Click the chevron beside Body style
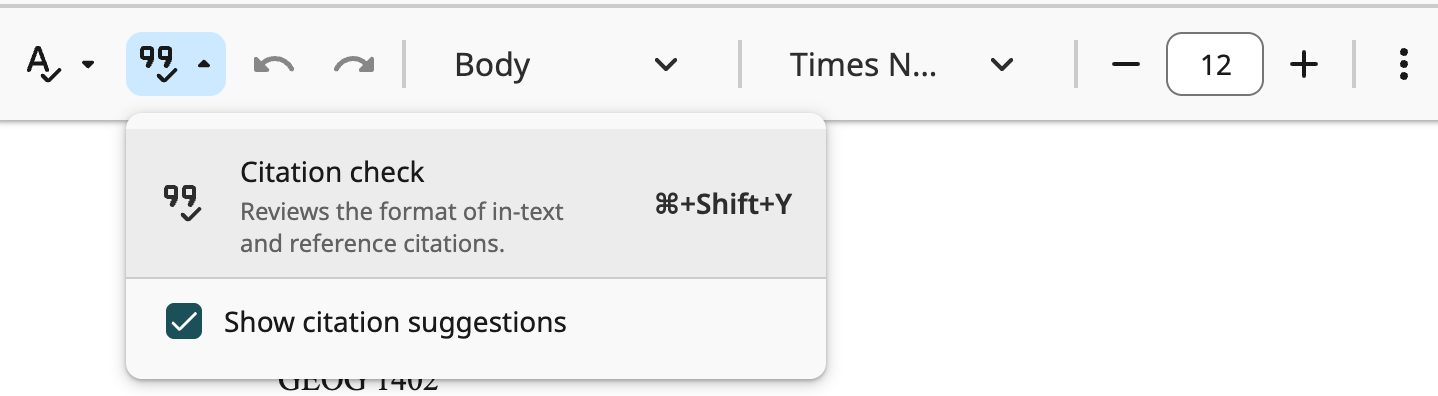Image resolution: width=1438 pixels, height=396 pixels. 666,65
